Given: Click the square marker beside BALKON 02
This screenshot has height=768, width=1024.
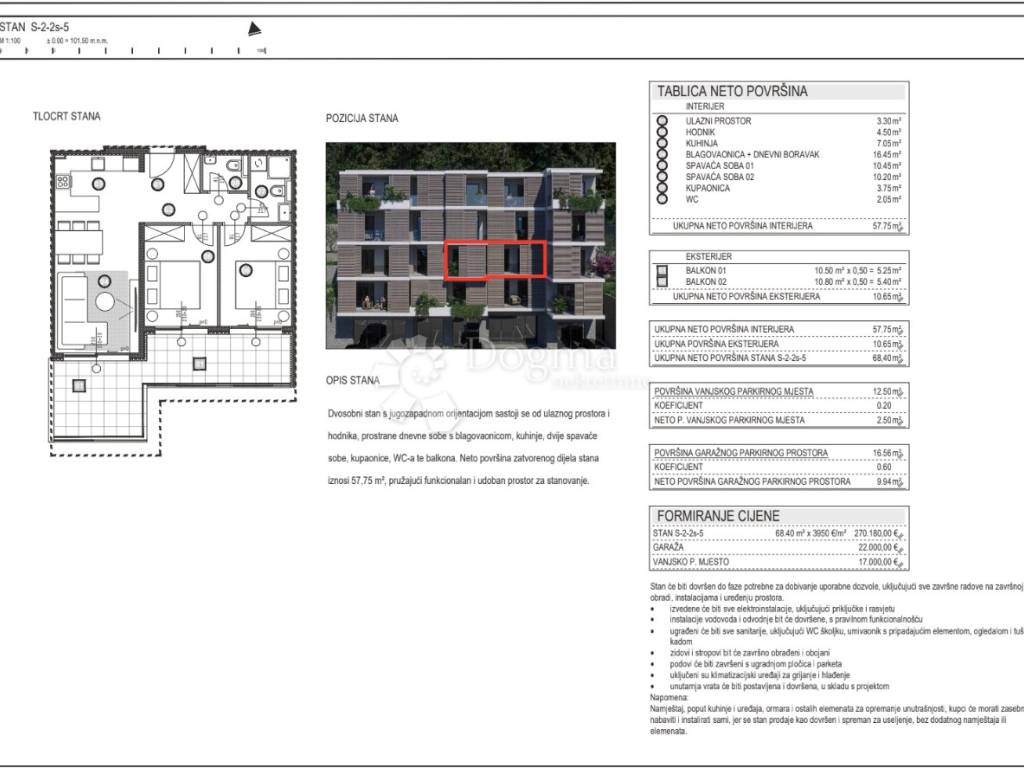Looking at the screenshot, I should tap(661, 282).
